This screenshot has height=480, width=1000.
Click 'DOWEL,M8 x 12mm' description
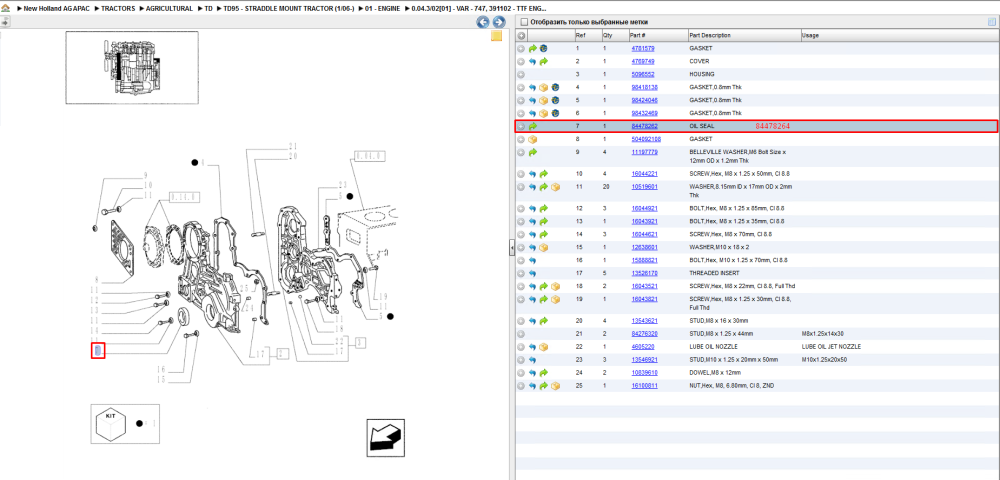(715, 373)
